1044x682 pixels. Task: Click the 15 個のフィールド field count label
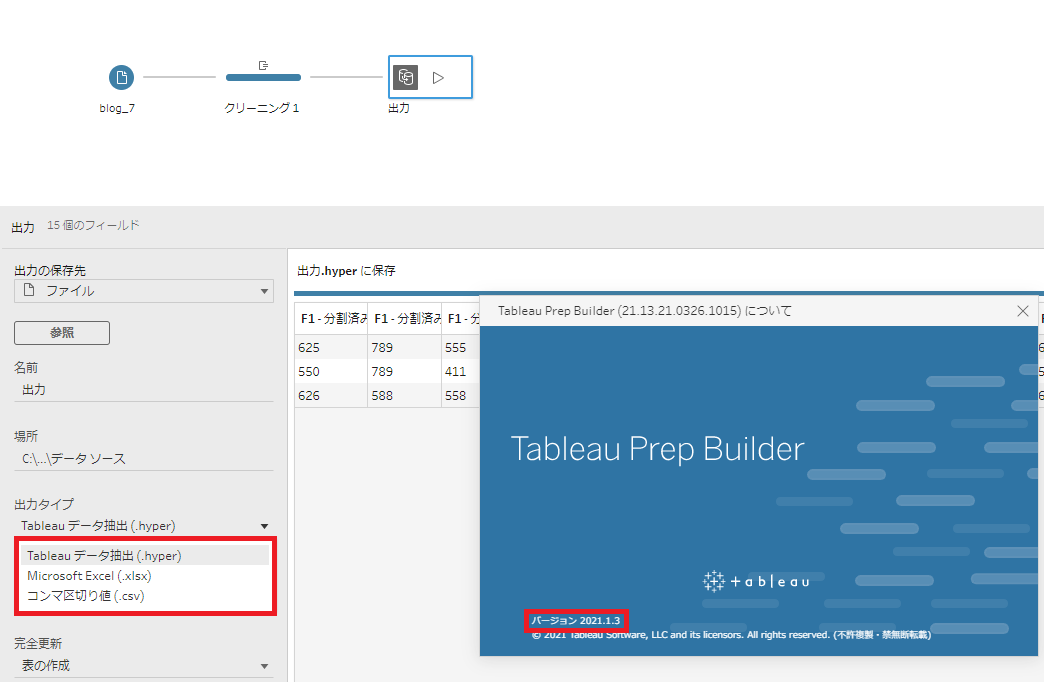(93, 226)
